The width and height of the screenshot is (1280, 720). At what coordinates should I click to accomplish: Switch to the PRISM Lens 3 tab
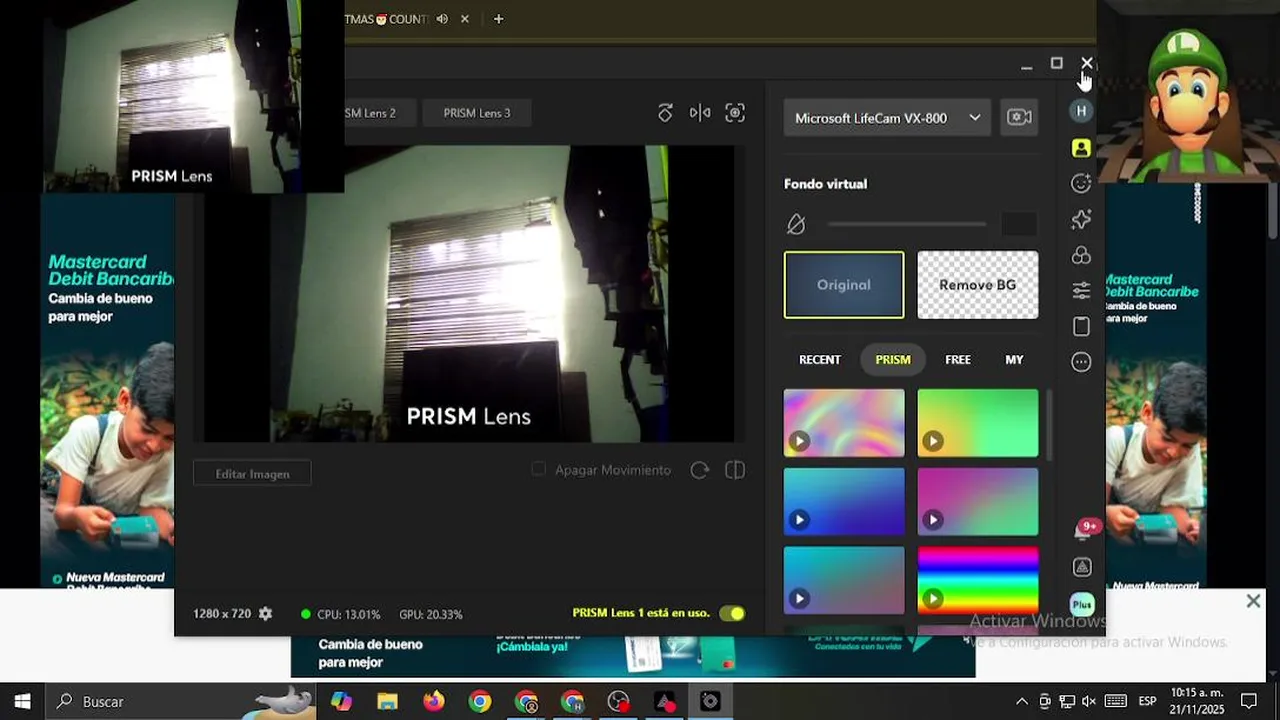[x=477, y=113]
